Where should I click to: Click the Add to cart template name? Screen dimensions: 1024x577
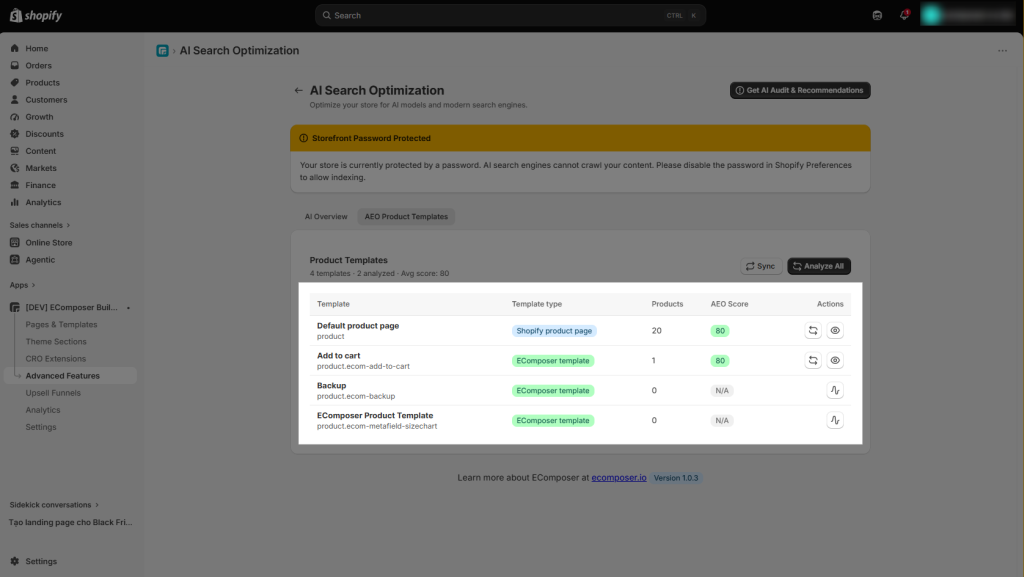tap(338, 356)
